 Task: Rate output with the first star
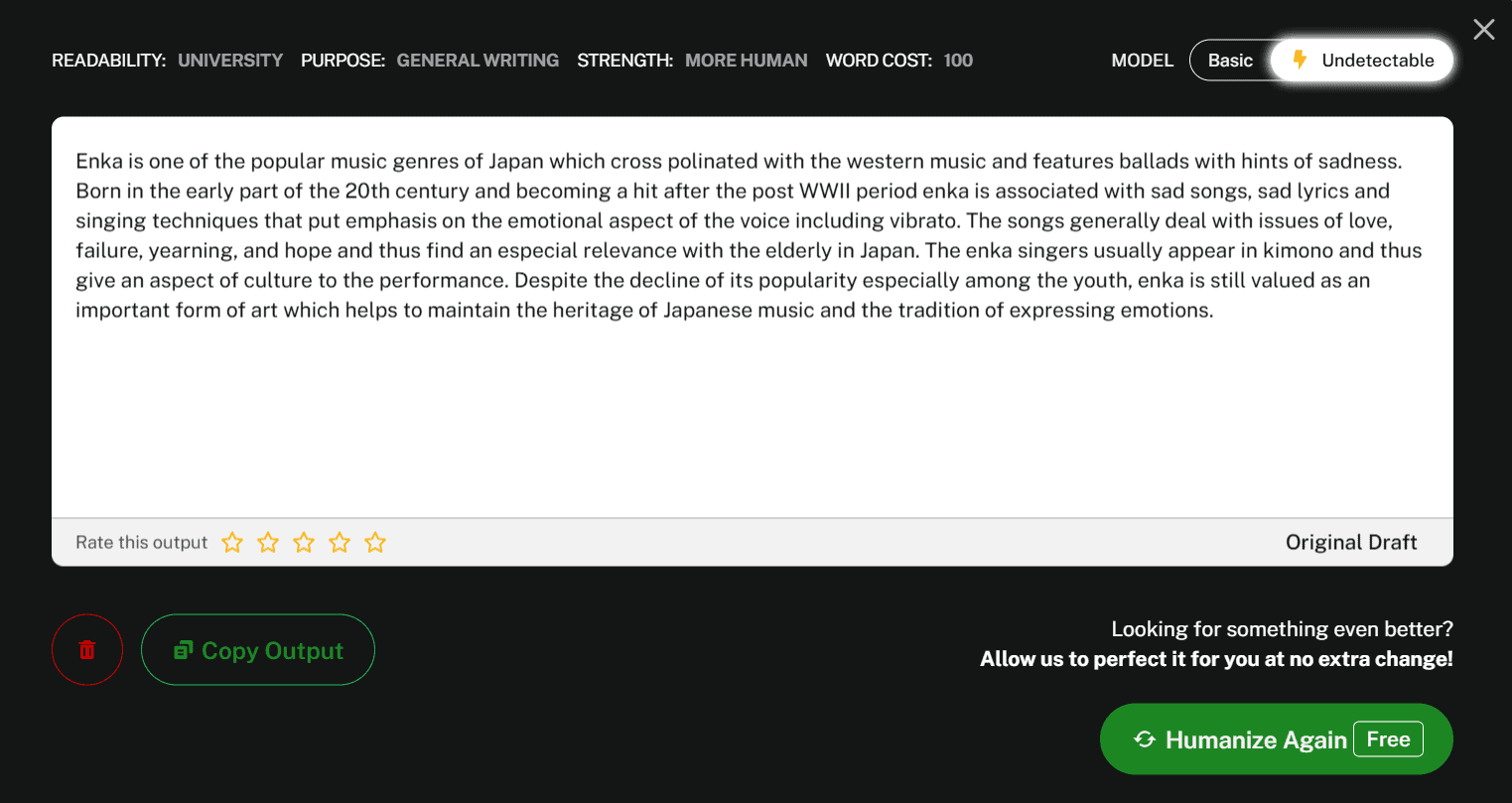(x=232, y=542)
